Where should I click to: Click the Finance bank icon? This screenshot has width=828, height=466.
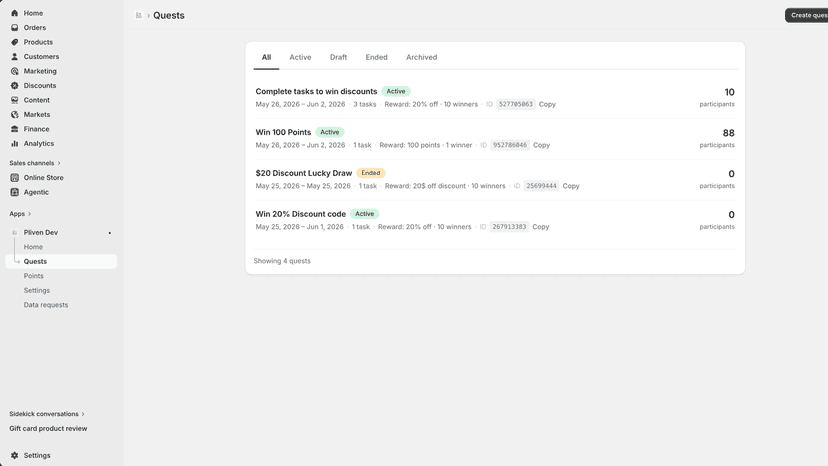pos(14,129)
